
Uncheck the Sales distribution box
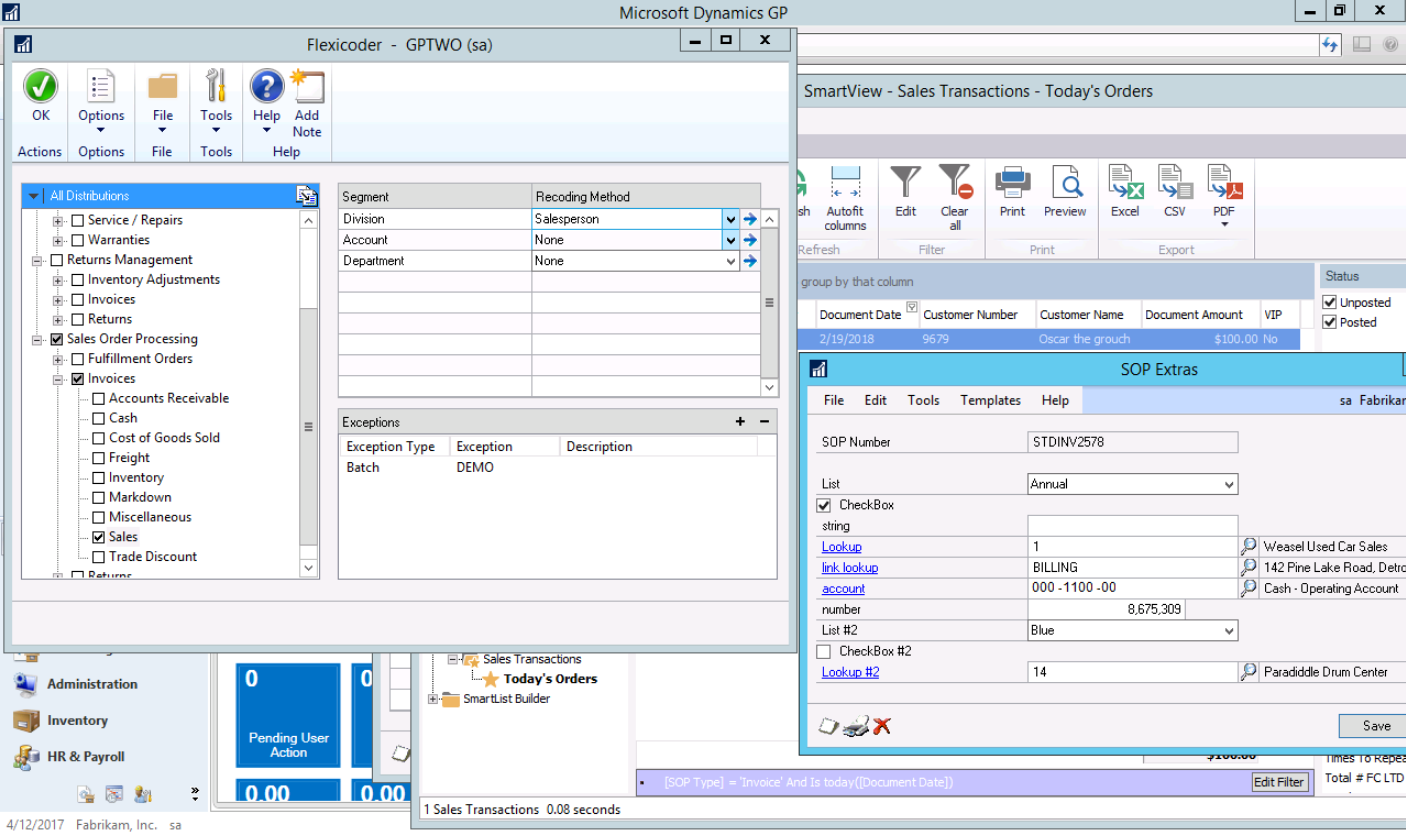click(x=98, y=537)
